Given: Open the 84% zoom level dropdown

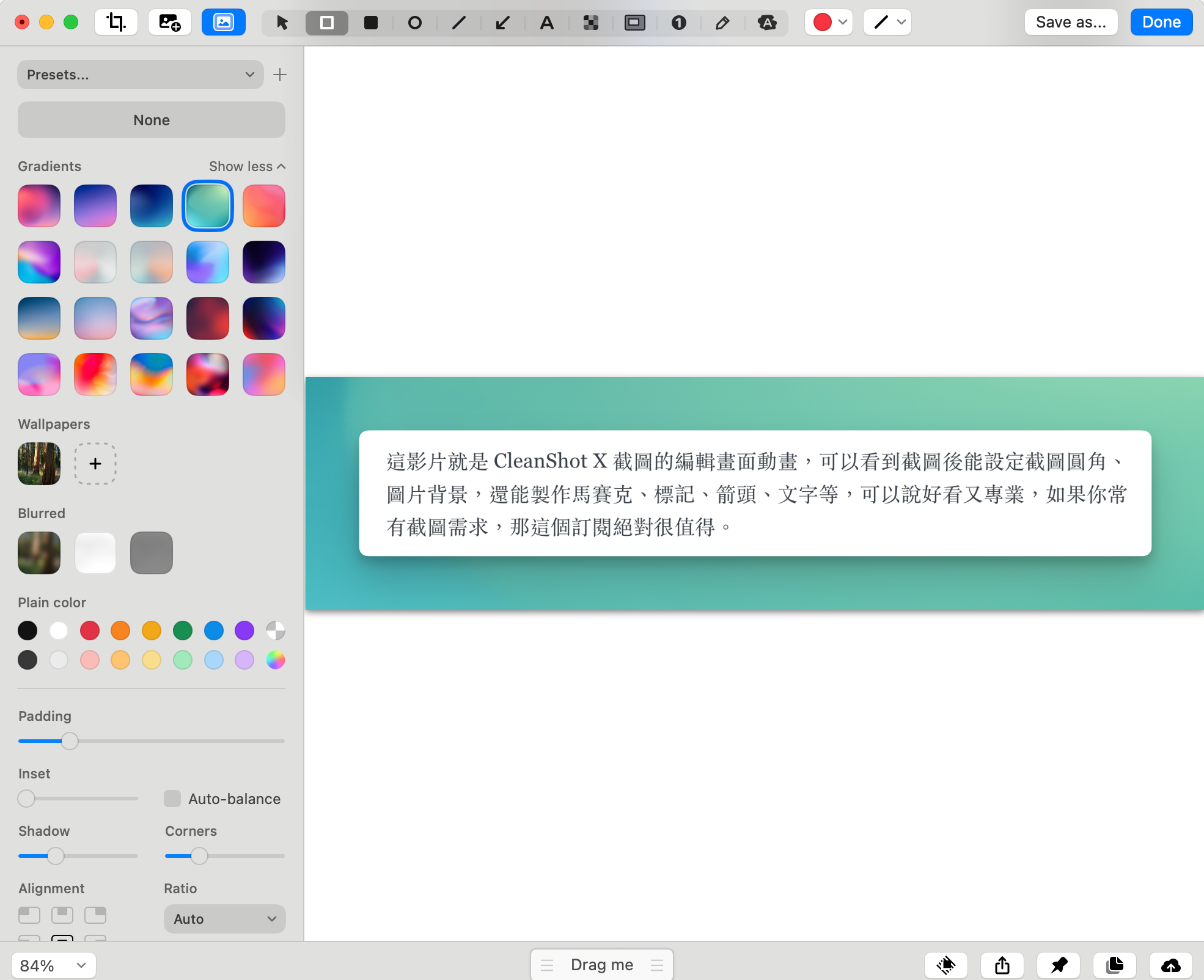Looking at the screenshot, I should coord(54,965).
